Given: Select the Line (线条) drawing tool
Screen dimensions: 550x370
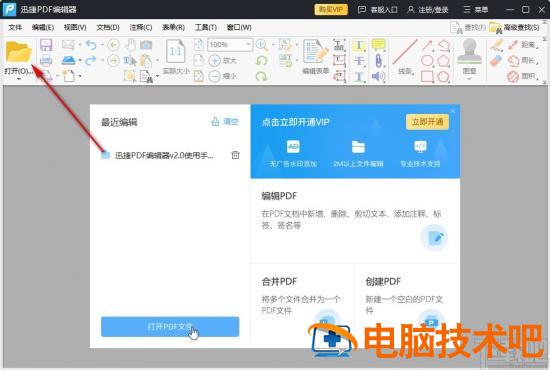Looking at the screenshot, I should pos(405,57).
